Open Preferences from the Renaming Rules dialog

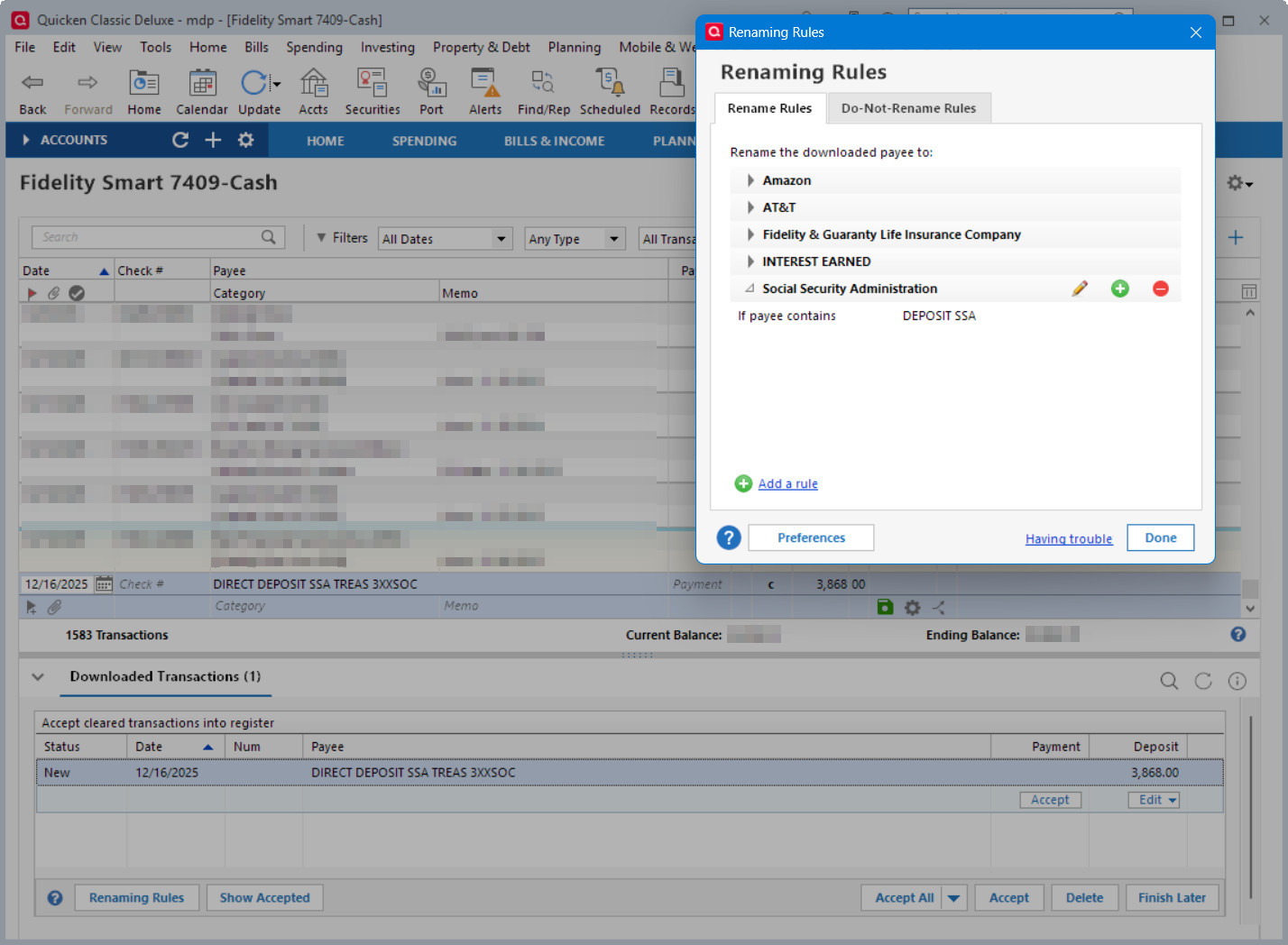(812, 538)
